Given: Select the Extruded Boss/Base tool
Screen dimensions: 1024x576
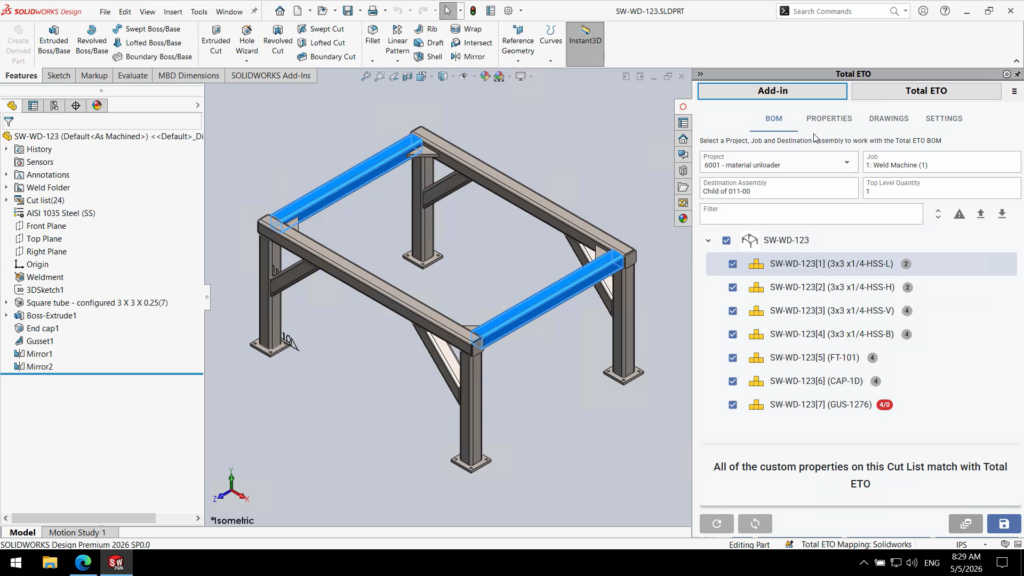Looking at the screenshot, I should (x=54, y=40).
